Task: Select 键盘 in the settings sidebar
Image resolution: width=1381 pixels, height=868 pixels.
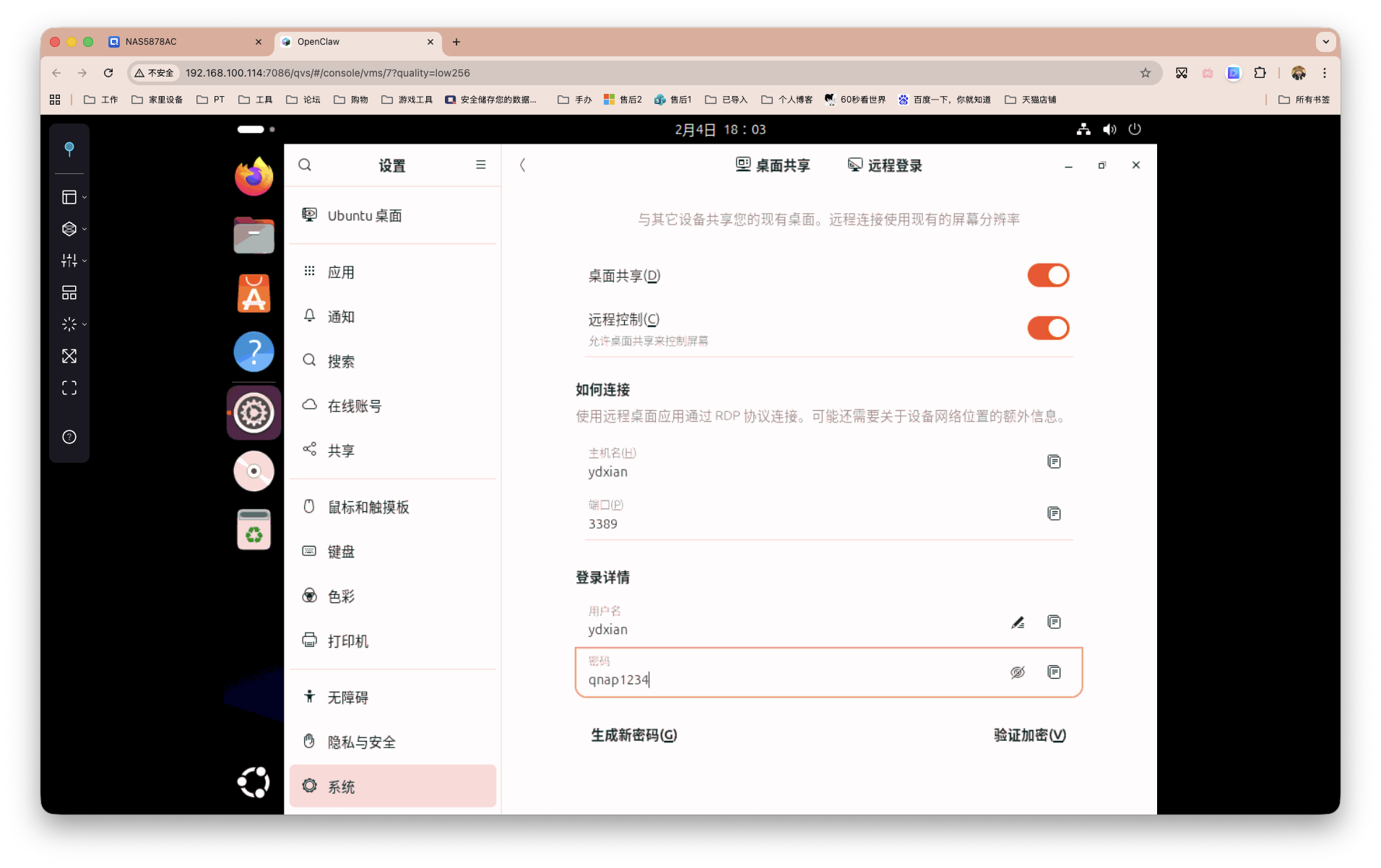Action: [340, 551]
